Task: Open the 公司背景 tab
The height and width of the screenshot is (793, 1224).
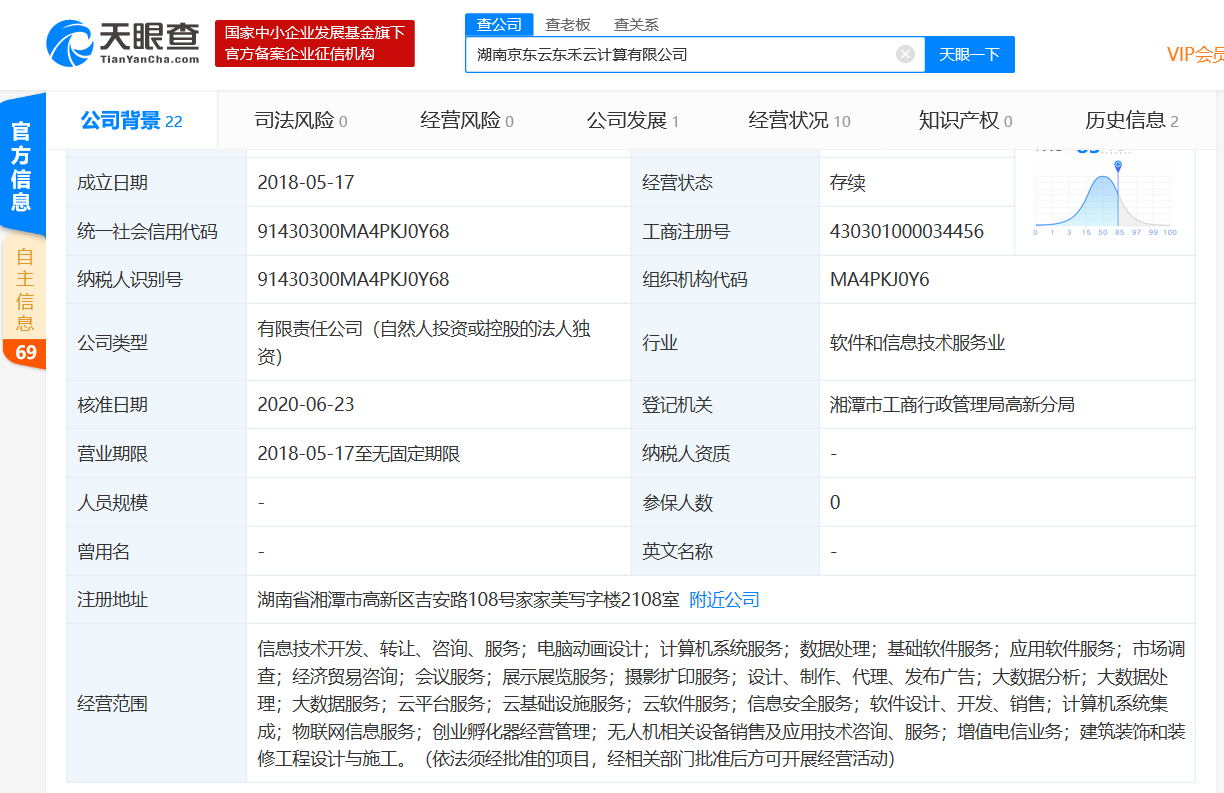Action: tap(131, 121)
